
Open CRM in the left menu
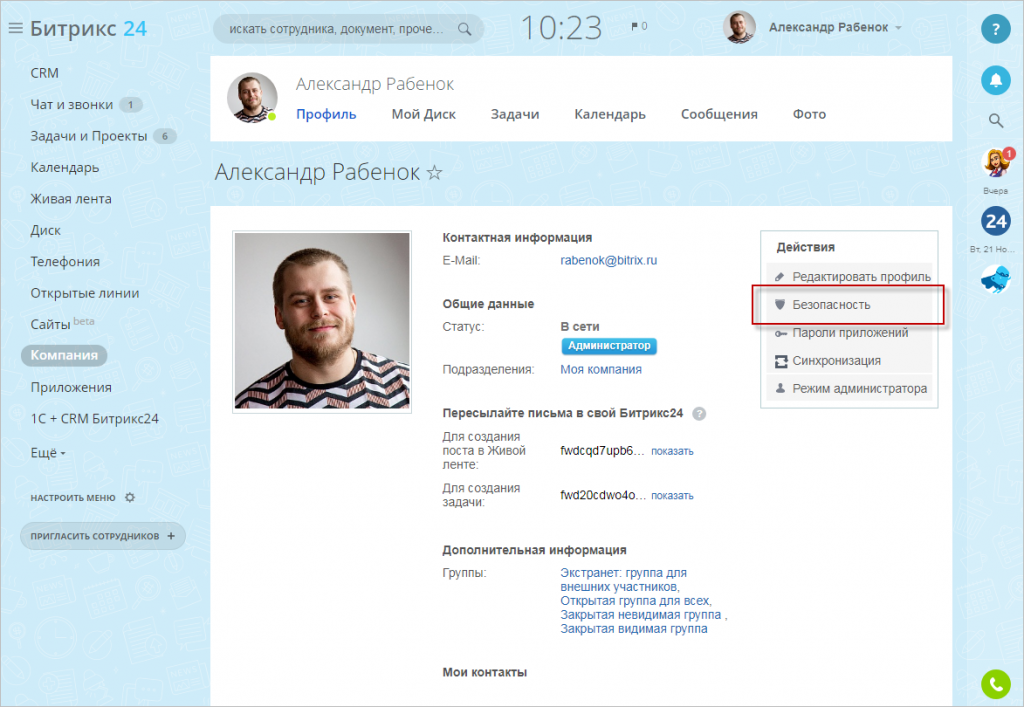point(44,73)
